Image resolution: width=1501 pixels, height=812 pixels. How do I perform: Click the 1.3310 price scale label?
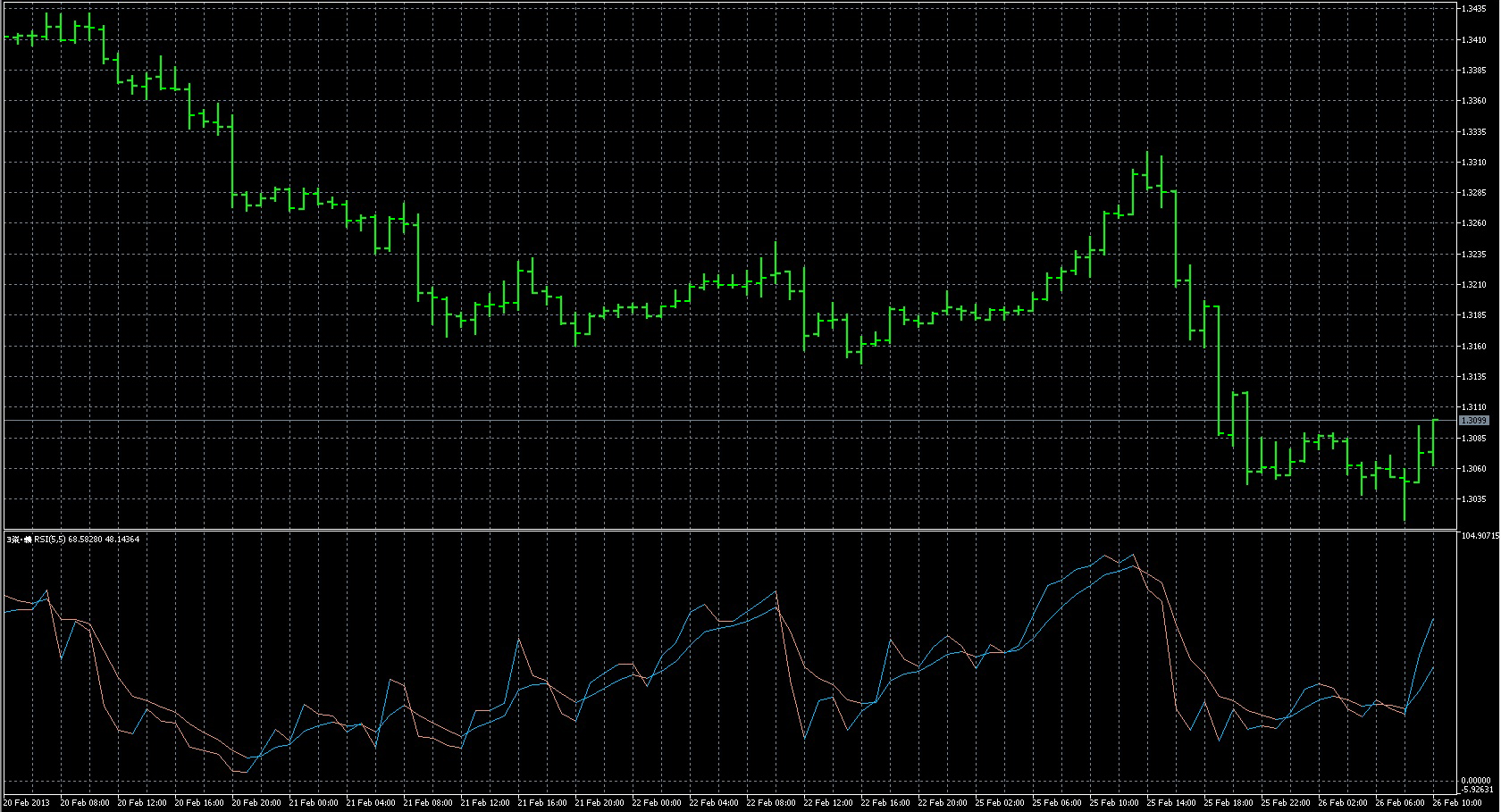point(1473,163)
